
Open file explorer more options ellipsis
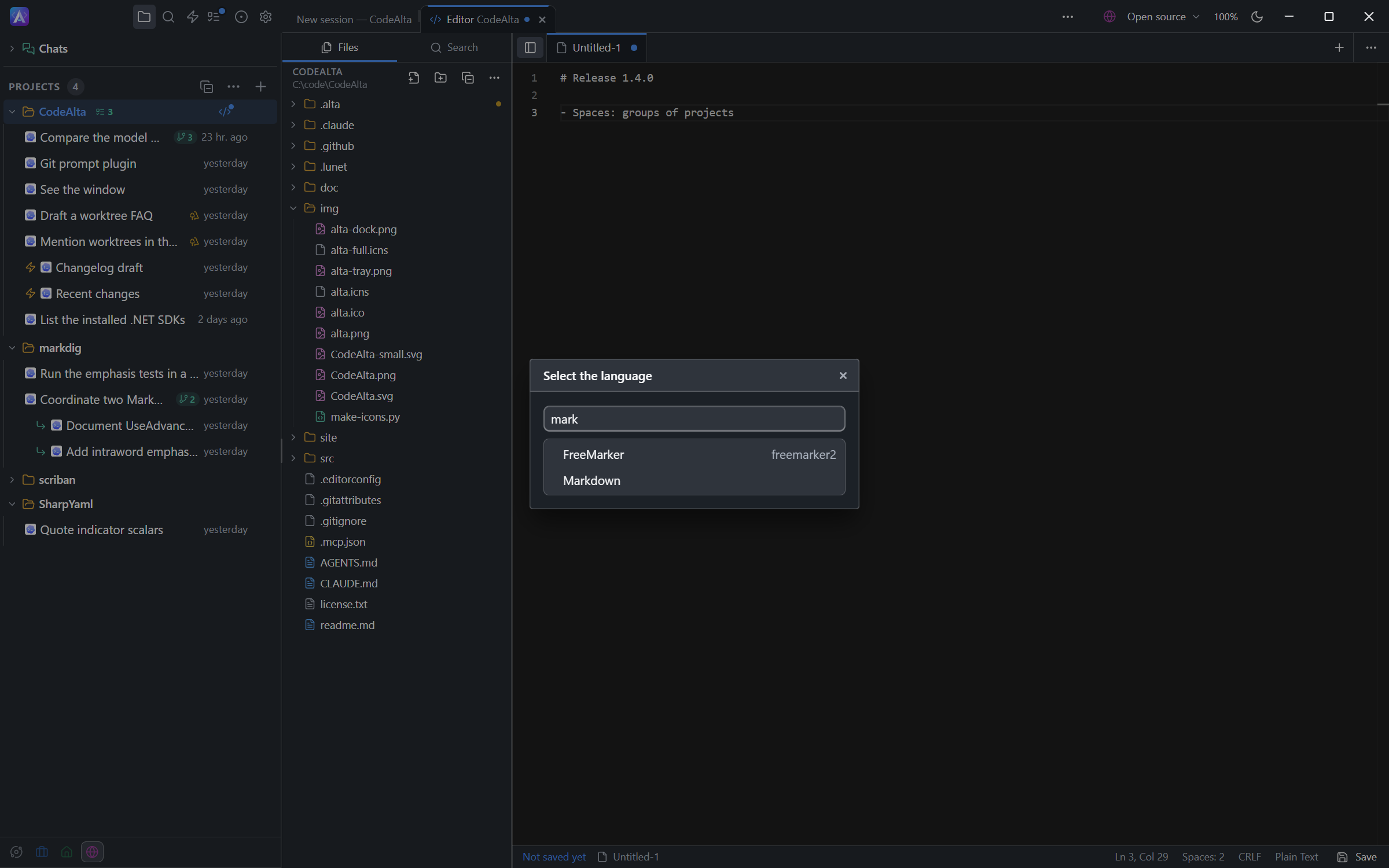coord(494,78)
